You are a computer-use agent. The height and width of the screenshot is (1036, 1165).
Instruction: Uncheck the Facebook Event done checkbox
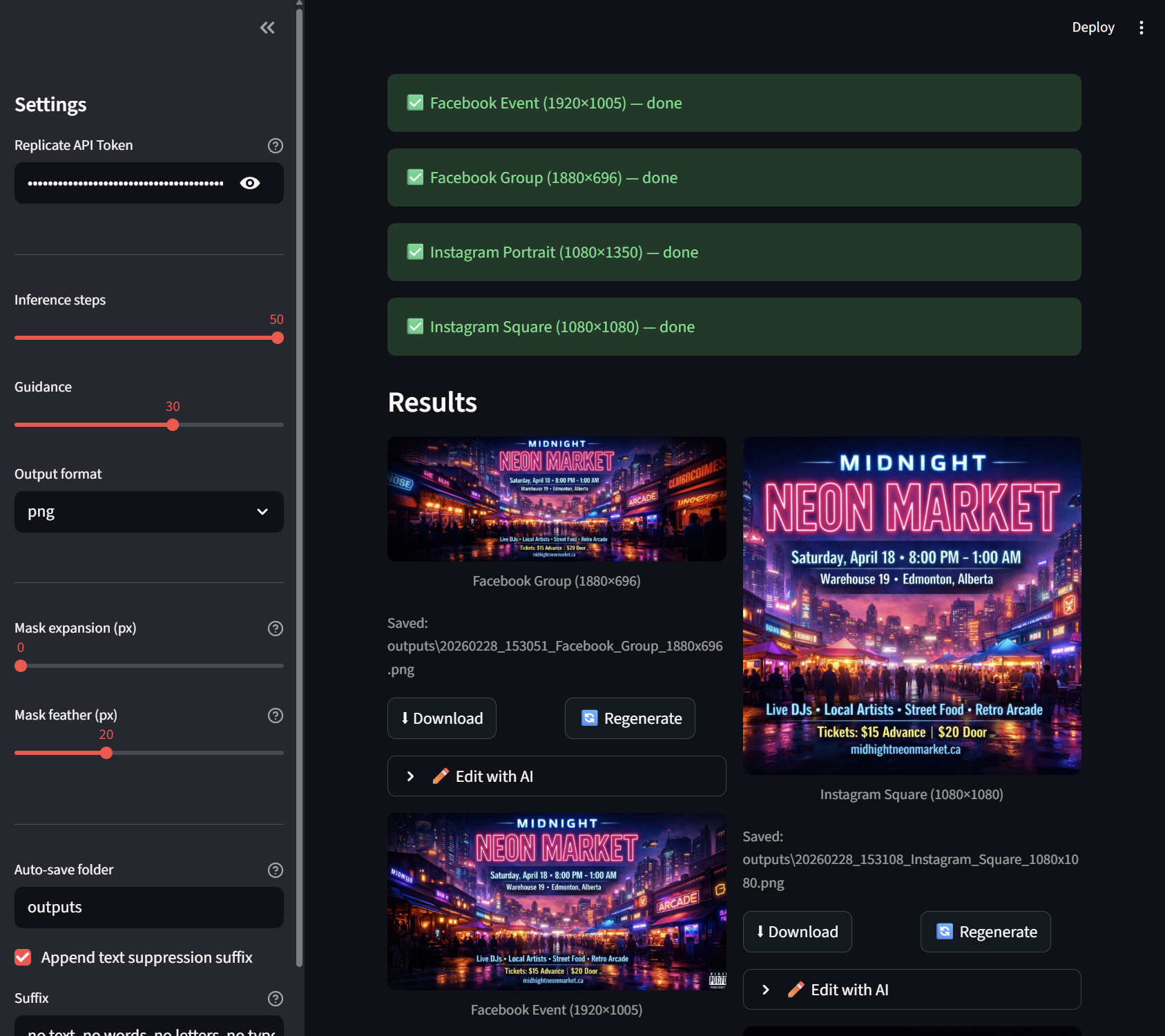click(x=414, y=102)
